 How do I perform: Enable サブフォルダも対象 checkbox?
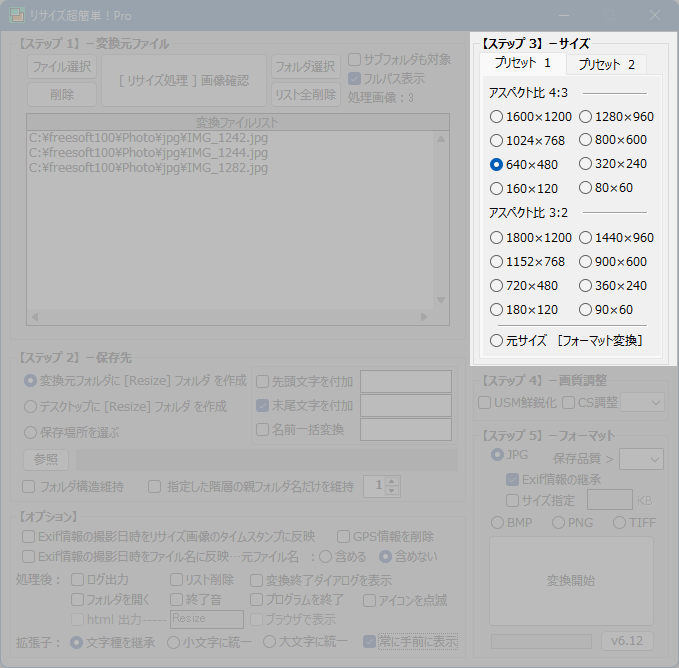tap(354, 60)
